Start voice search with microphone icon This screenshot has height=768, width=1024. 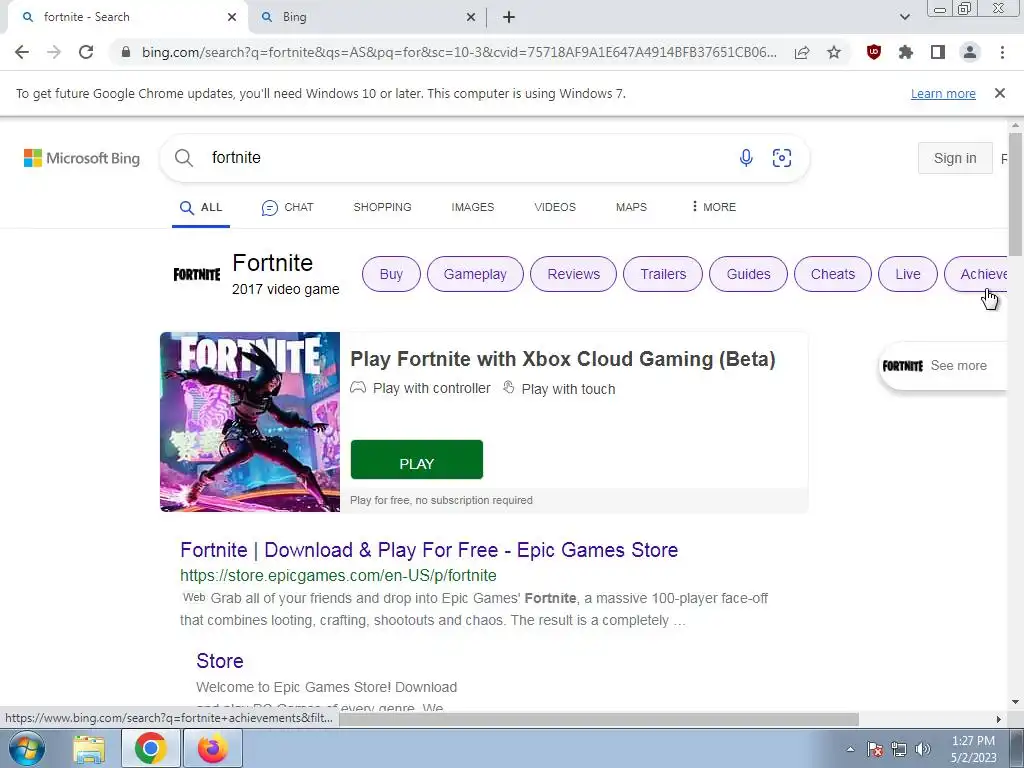746,157
